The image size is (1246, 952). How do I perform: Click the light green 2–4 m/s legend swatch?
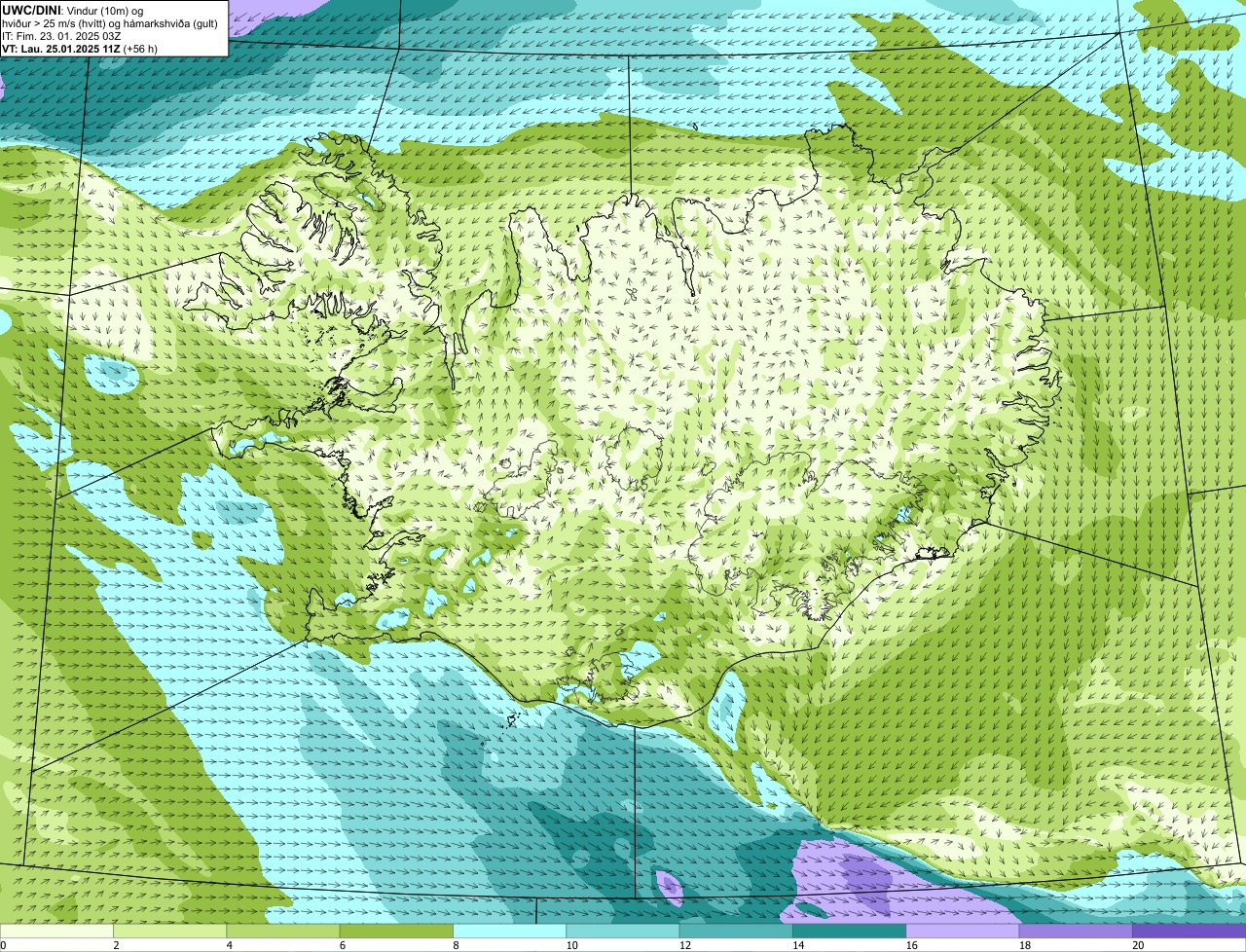click(x=169, y=931)
